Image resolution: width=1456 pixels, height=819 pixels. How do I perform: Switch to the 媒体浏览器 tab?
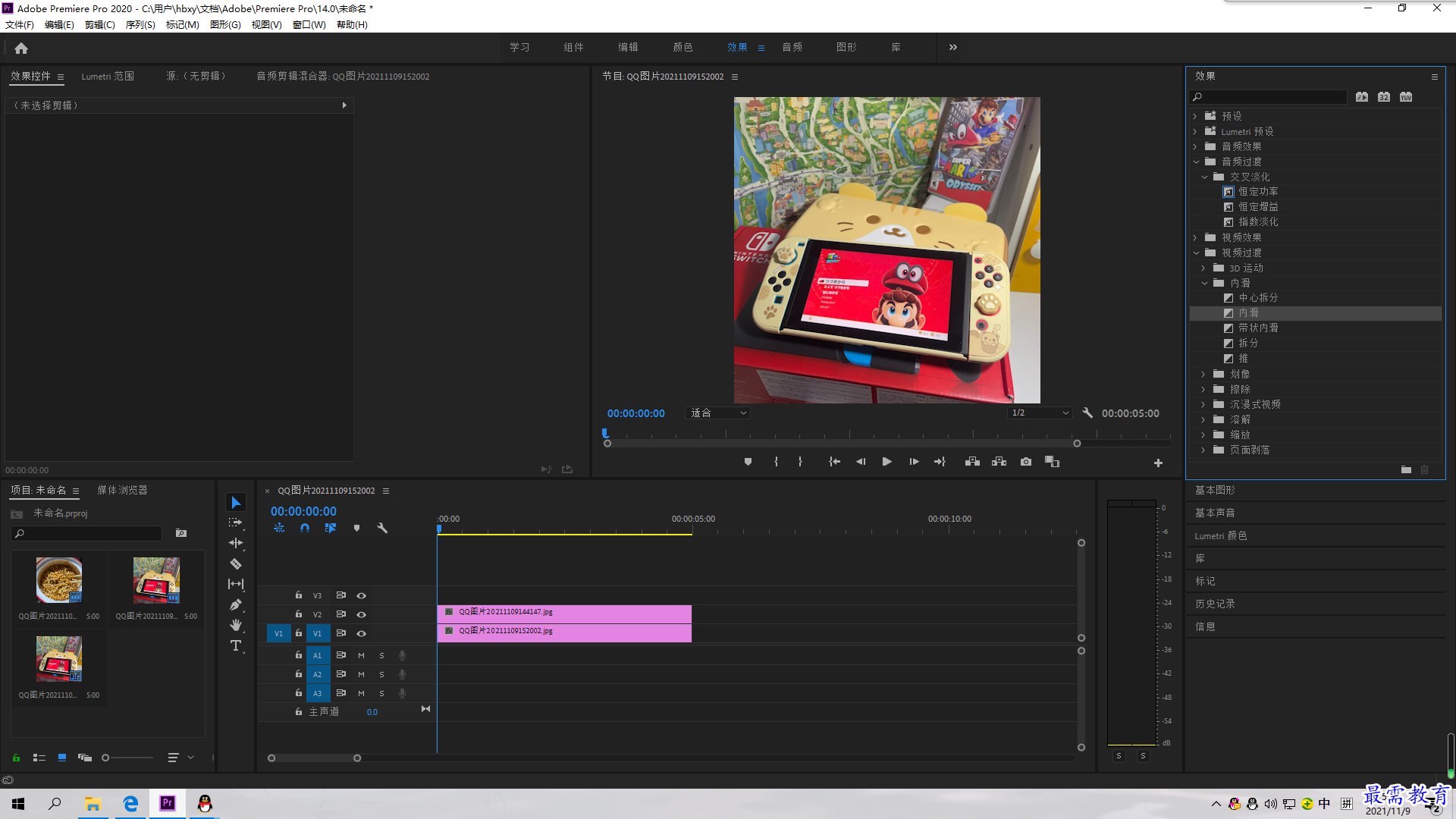[x=122, y=491]
